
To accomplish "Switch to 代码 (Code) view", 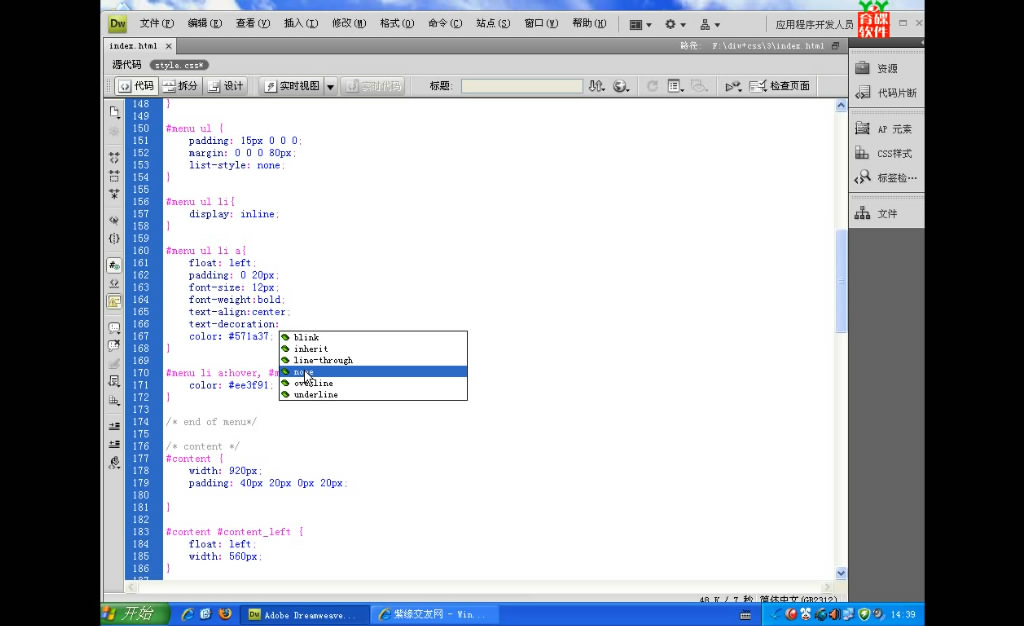I will 136,86.
